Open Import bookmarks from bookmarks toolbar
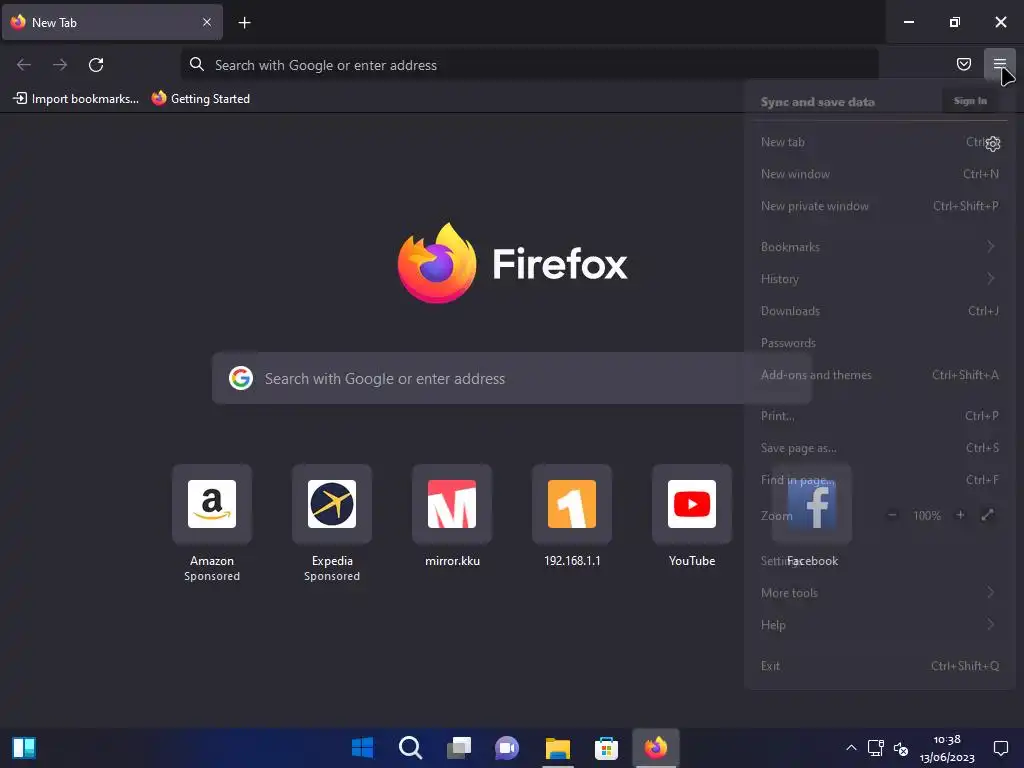Screen dimensions: 1024x768 76,99
